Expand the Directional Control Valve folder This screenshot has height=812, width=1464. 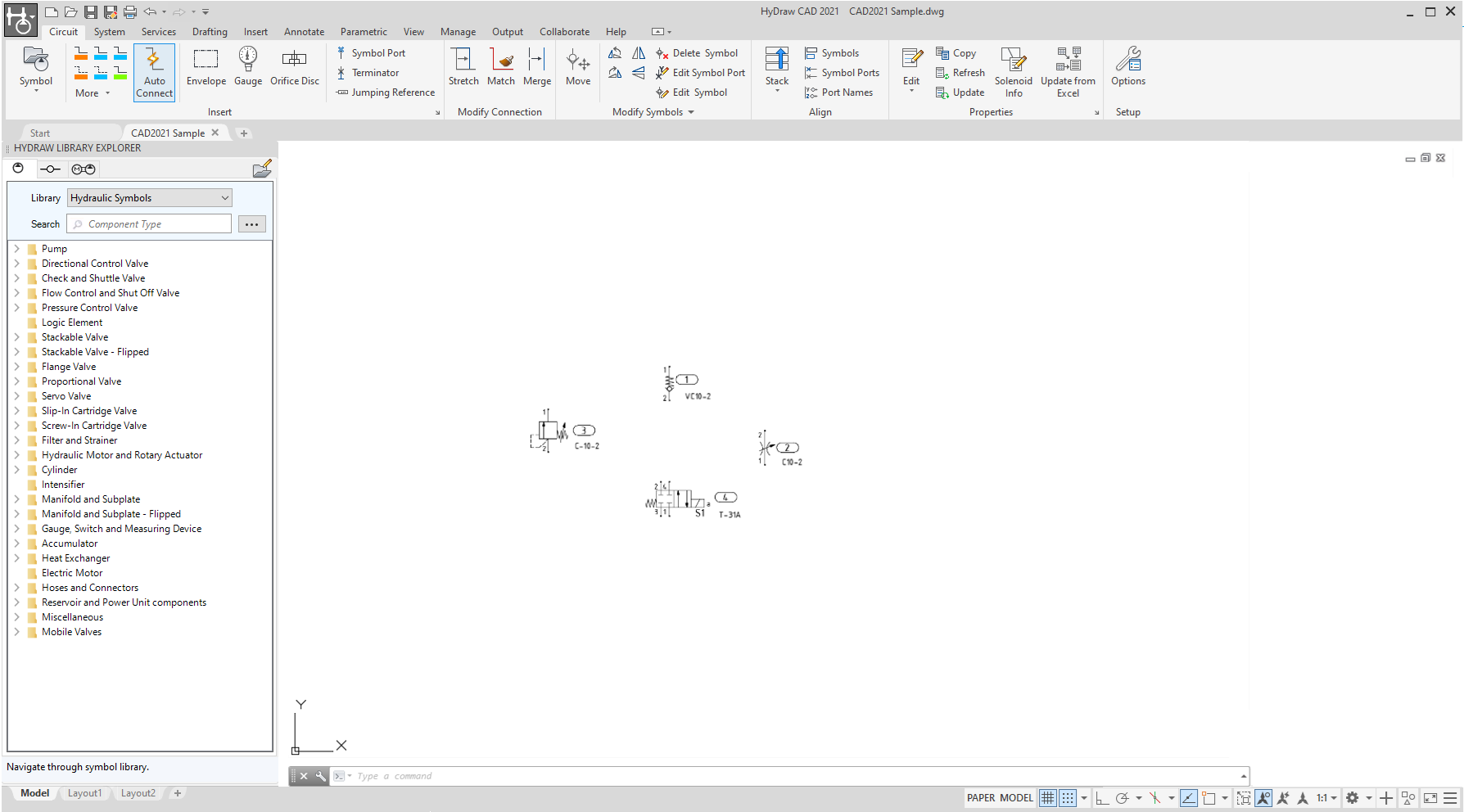[x=16, y=264]
